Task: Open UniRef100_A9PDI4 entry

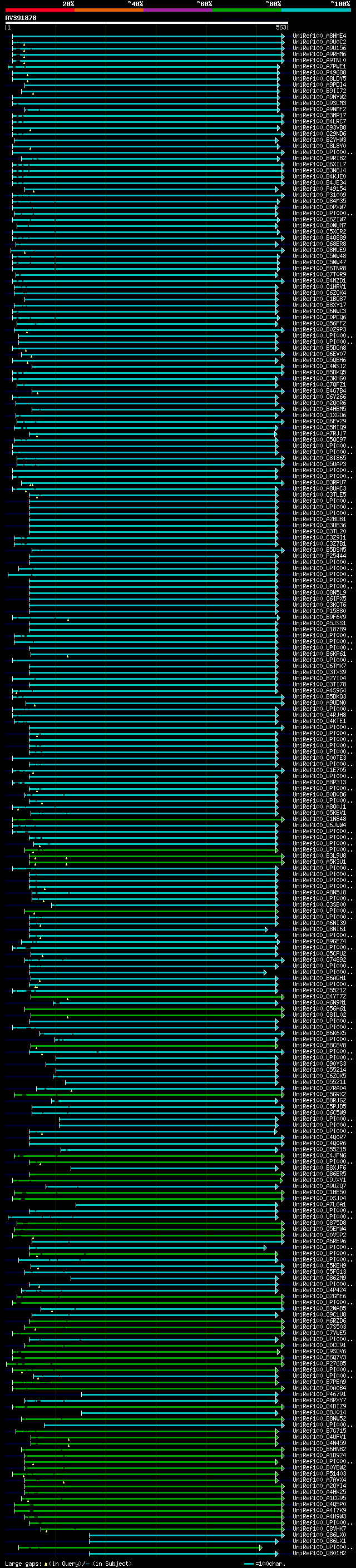Action: pyautogui.click(x=319, y=85)
